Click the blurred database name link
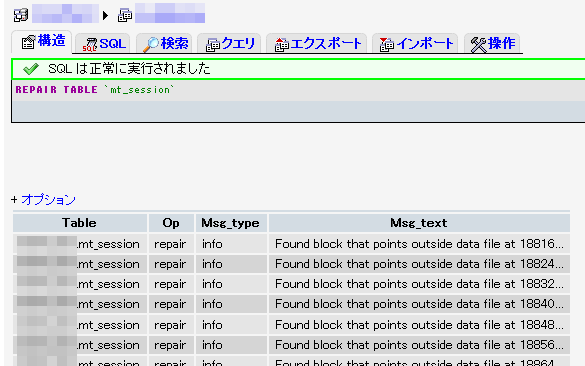 pos(170,13)
